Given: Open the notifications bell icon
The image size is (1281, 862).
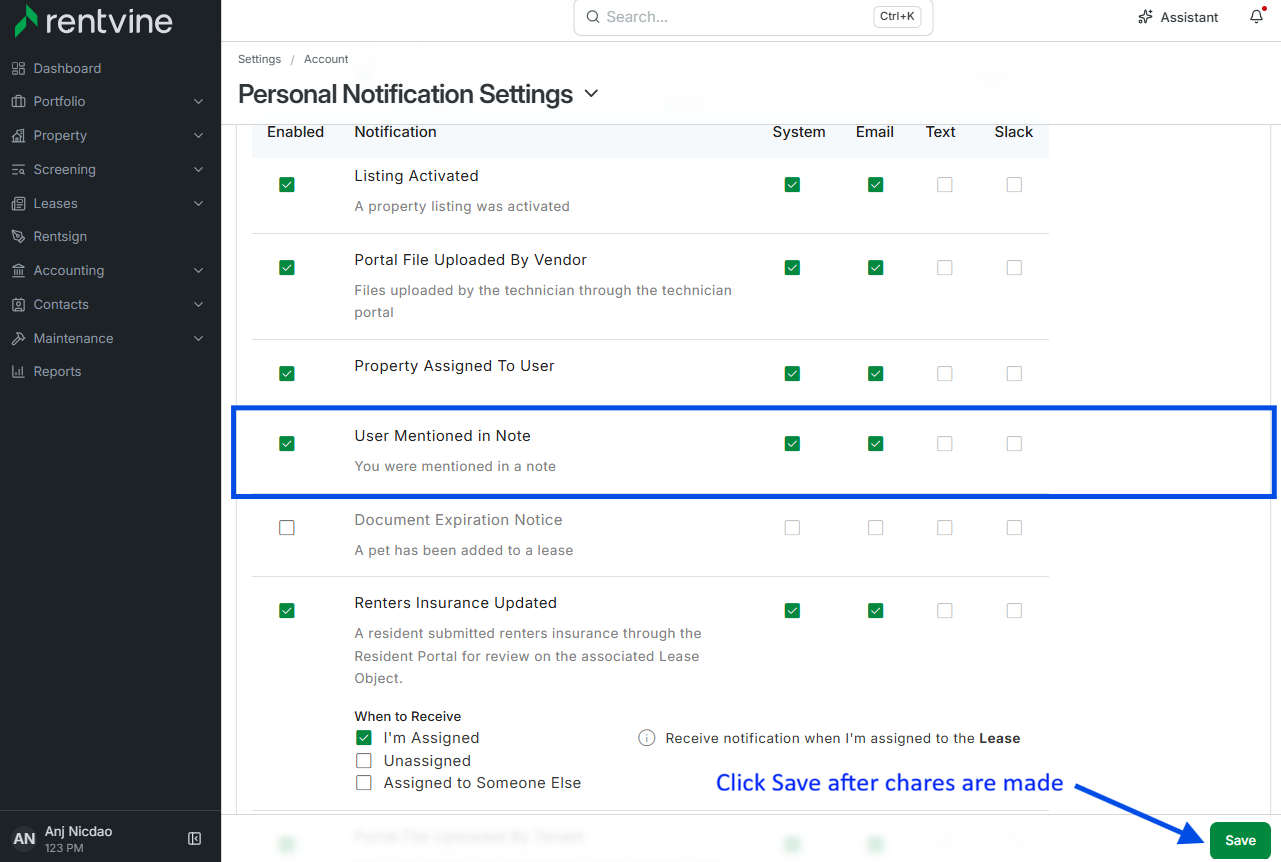Looking at the screenshot, I should click(x=1257, y=17).
